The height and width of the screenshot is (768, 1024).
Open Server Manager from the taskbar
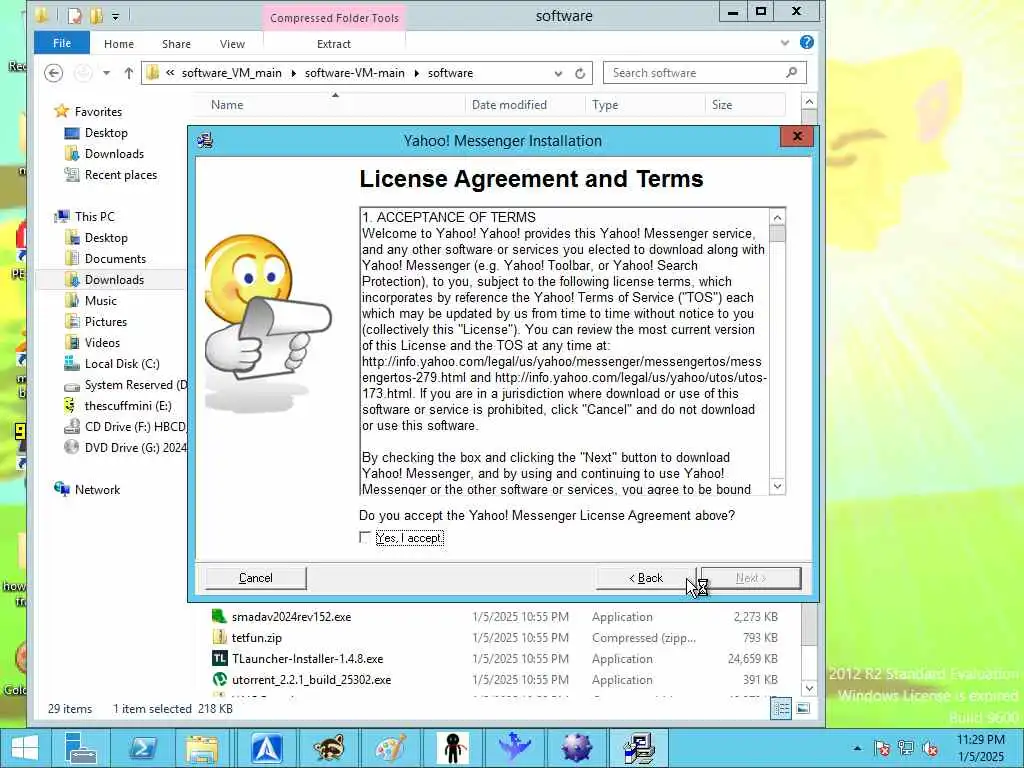pyautogui.click(x=81, y=748)
